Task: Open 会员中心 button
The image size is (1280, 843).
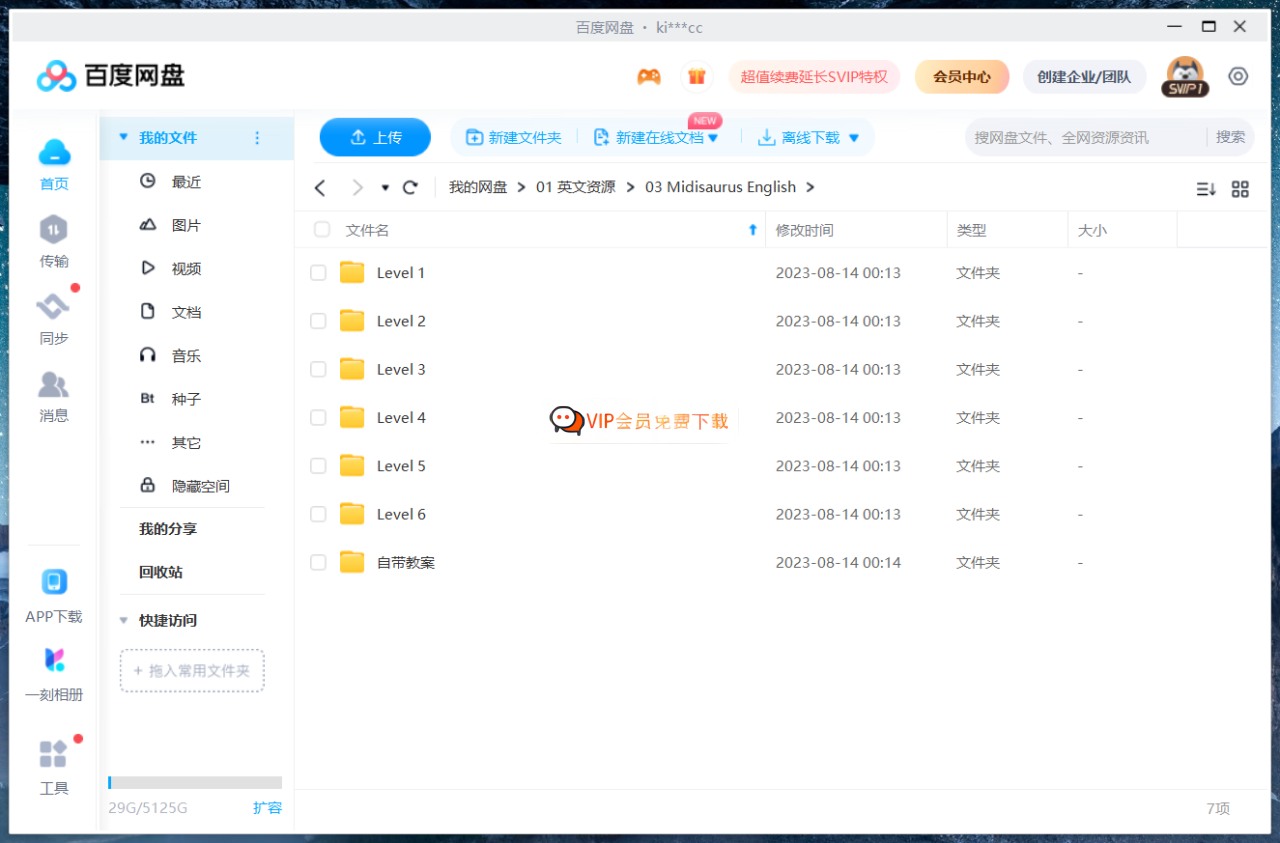Action: 962,77
